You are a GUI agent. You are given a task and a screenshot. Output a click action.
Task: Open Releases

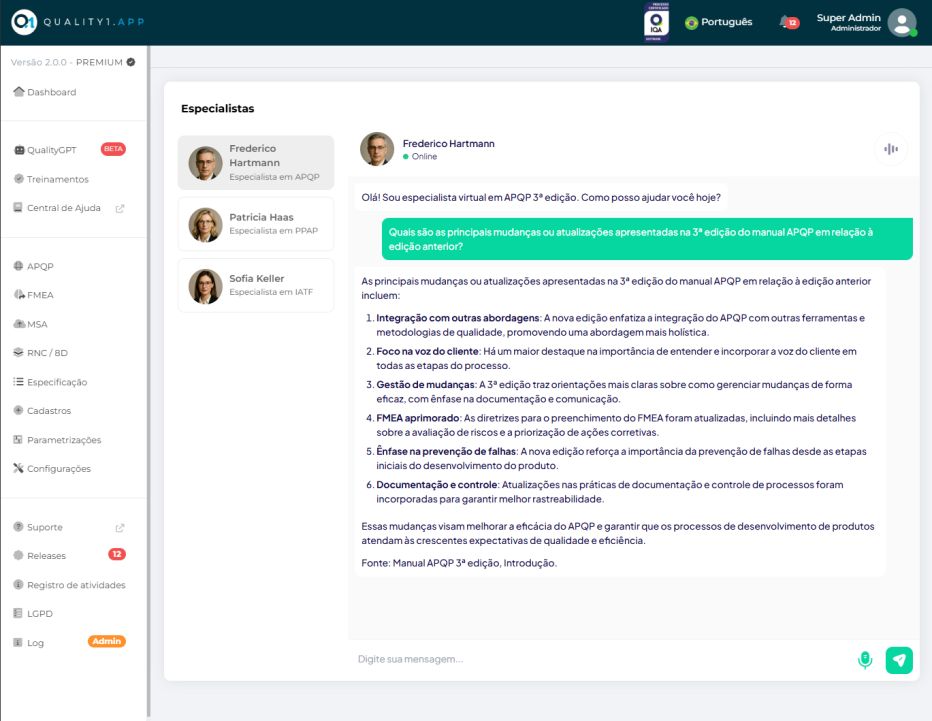click(46, 556)
